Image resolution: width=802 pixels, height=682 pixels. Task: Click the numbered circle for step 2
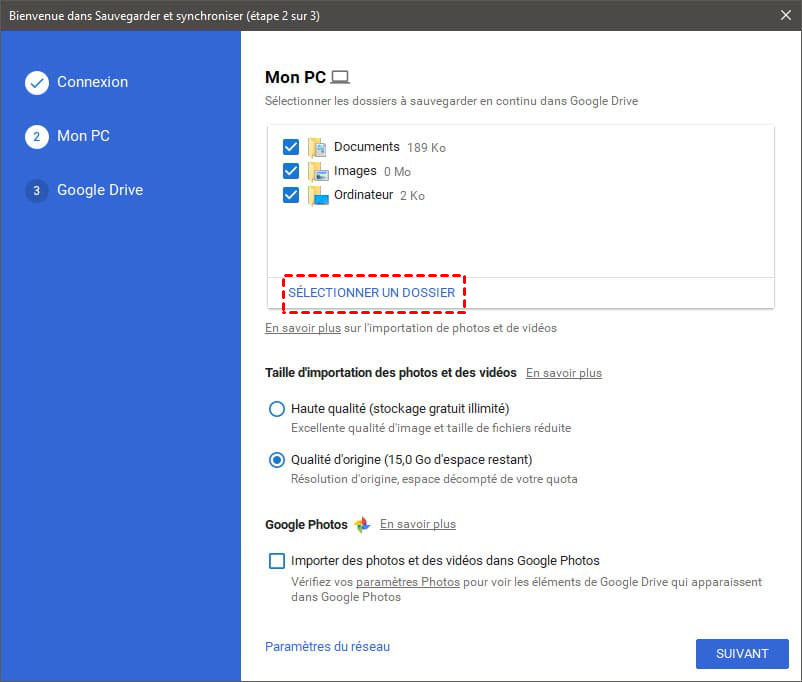point(36,138)
